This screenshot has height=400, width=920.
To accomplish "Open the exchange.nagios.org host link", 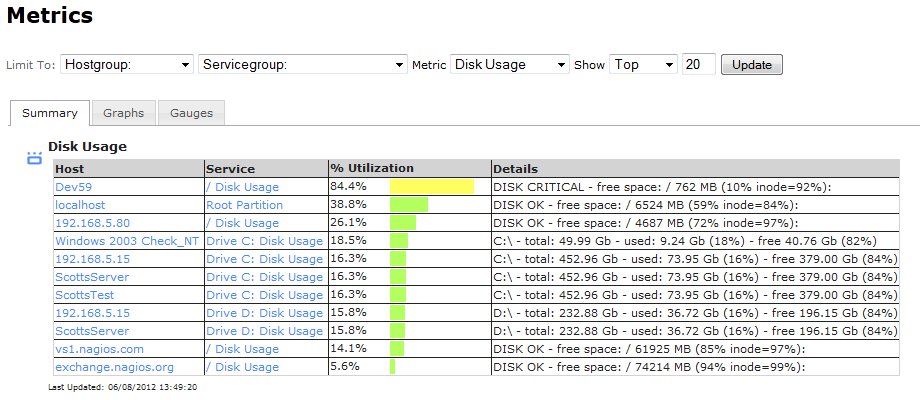I will pyautogui.click(x=114, y=367).
